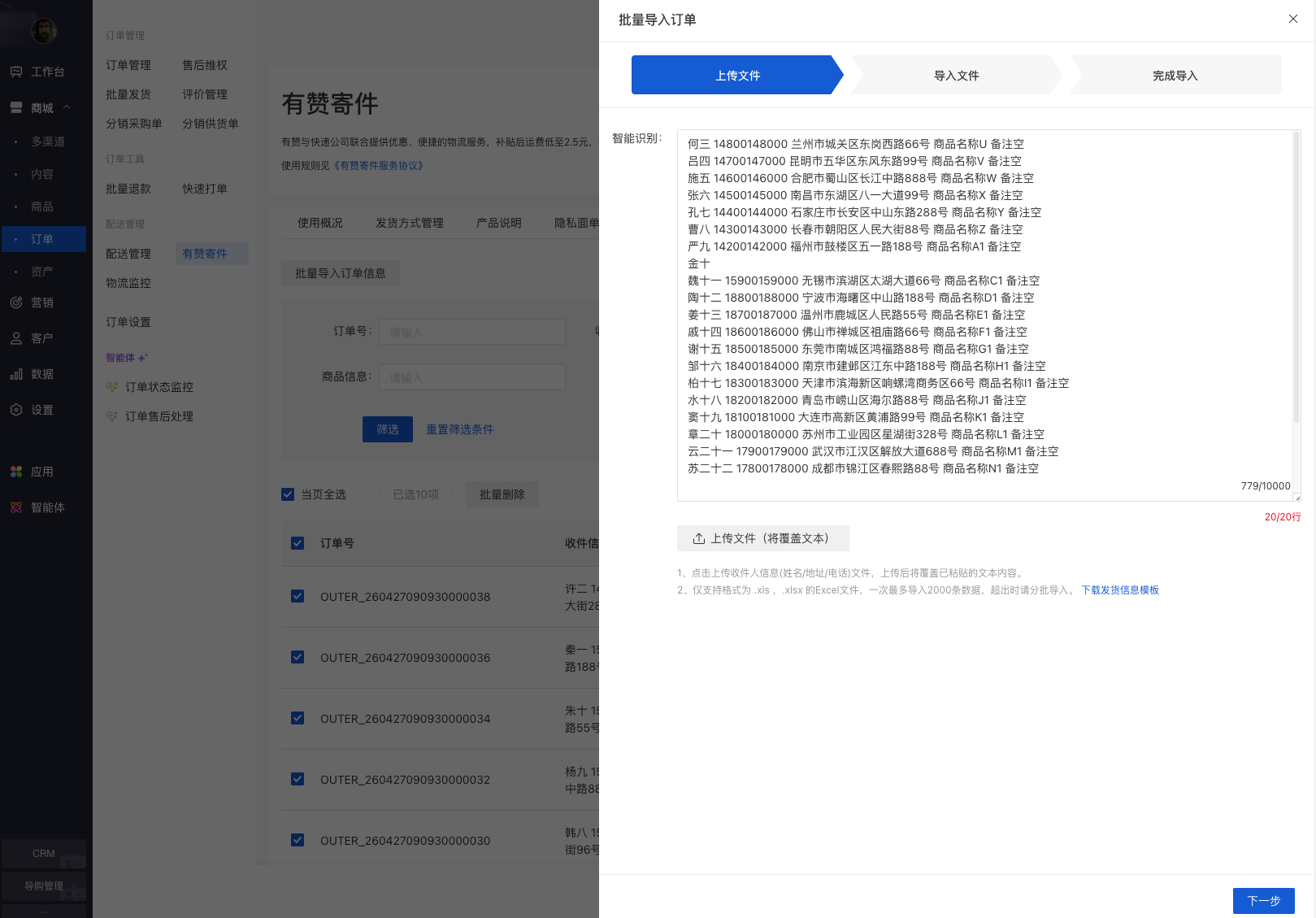This screenshot has width=1316, height=918.
Task: Click the 数据 data chart icon
Action: [16, 374]
